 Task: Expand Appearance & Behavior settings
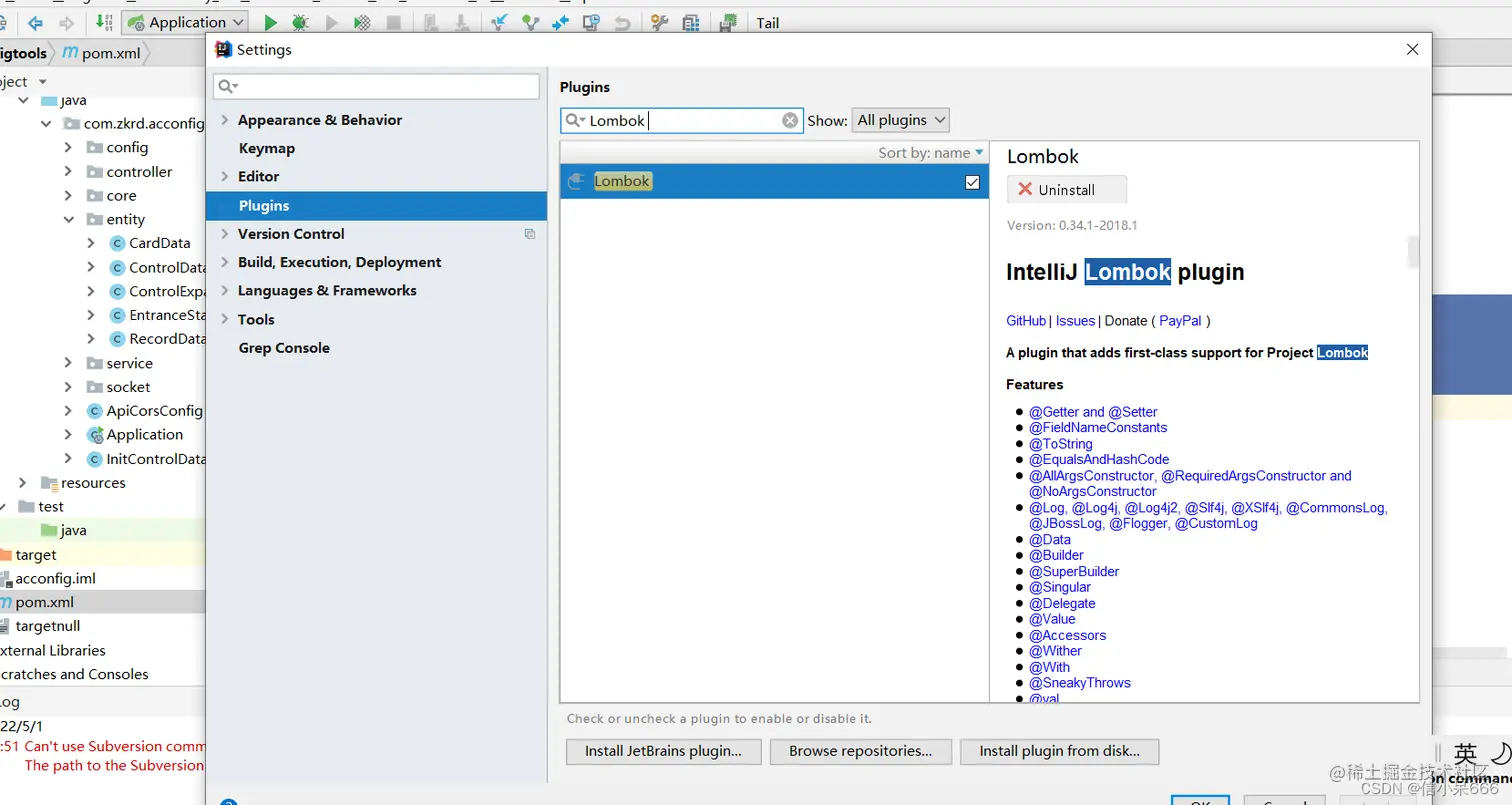click(224, 120)
